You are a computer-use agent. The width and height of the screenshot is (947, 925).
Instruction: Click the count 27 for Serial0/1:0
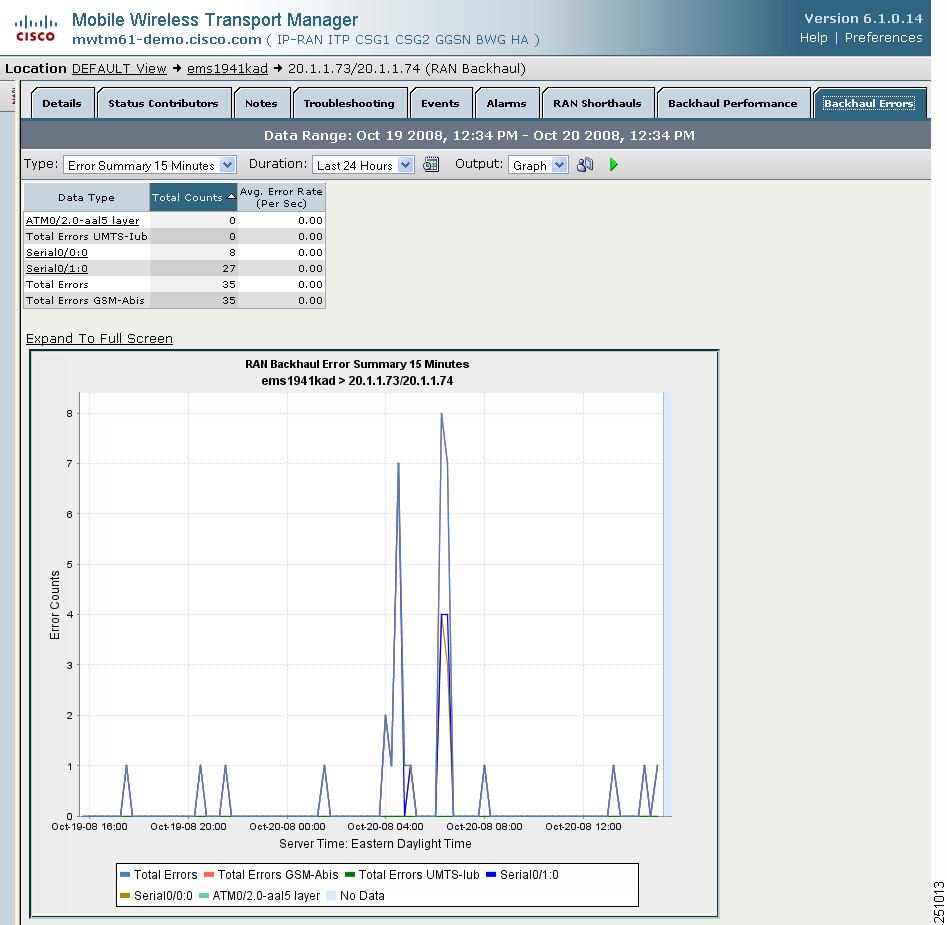tap(229, 269)
